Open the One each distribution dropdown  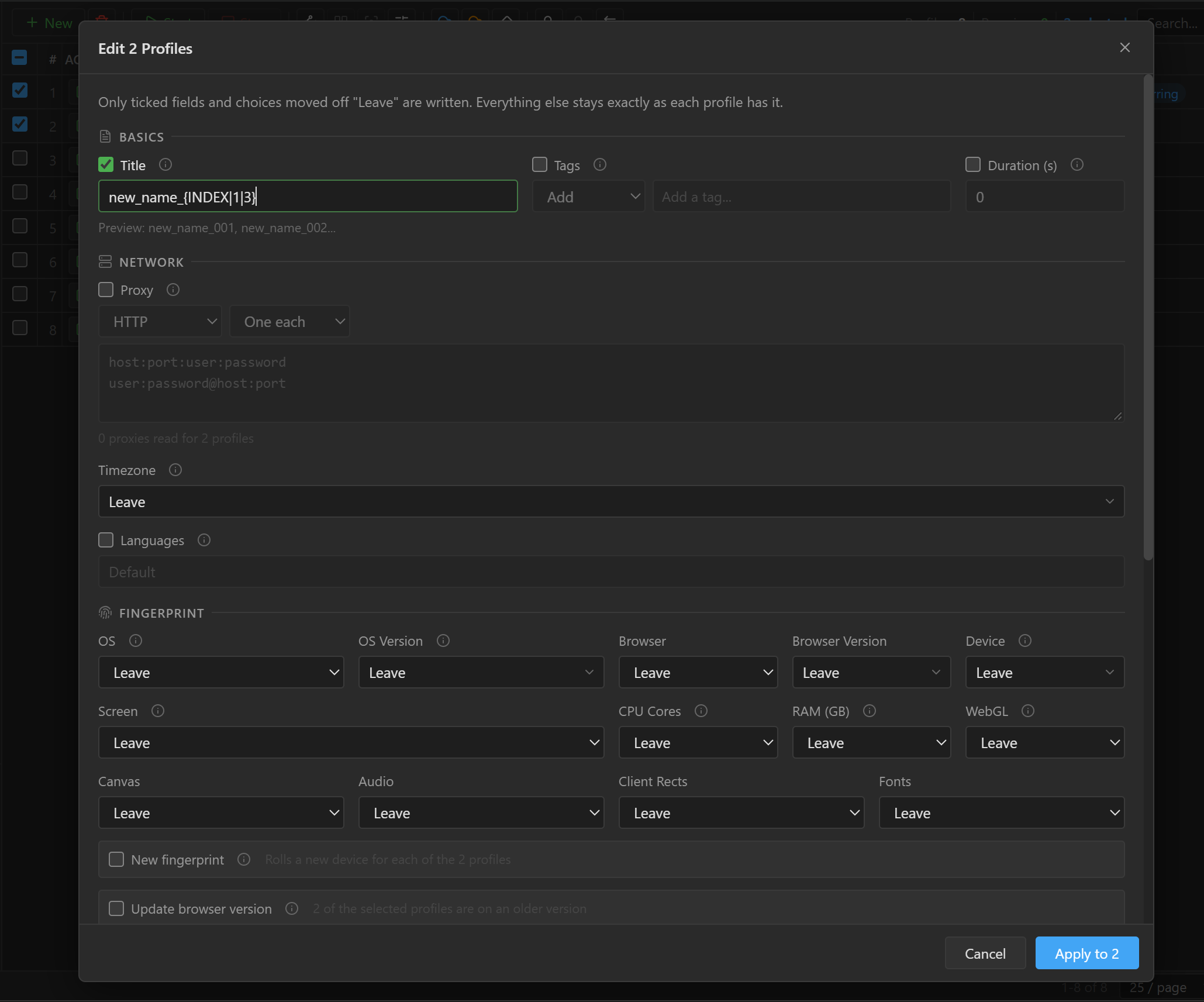pyautogui.click(x=289, y=321)
